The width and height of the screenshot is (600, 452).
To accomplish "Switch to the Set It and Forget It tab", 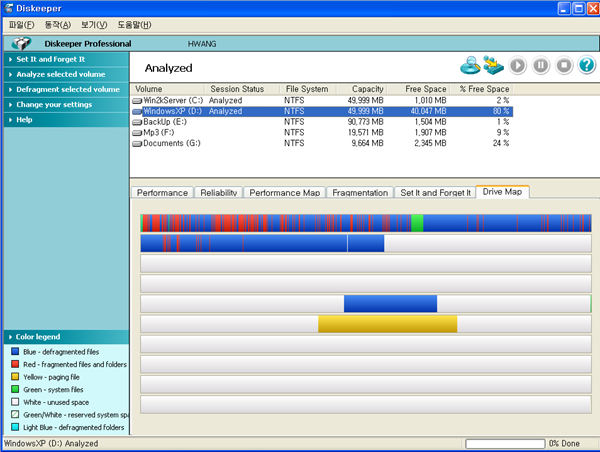I will click(x=435, y=193).
